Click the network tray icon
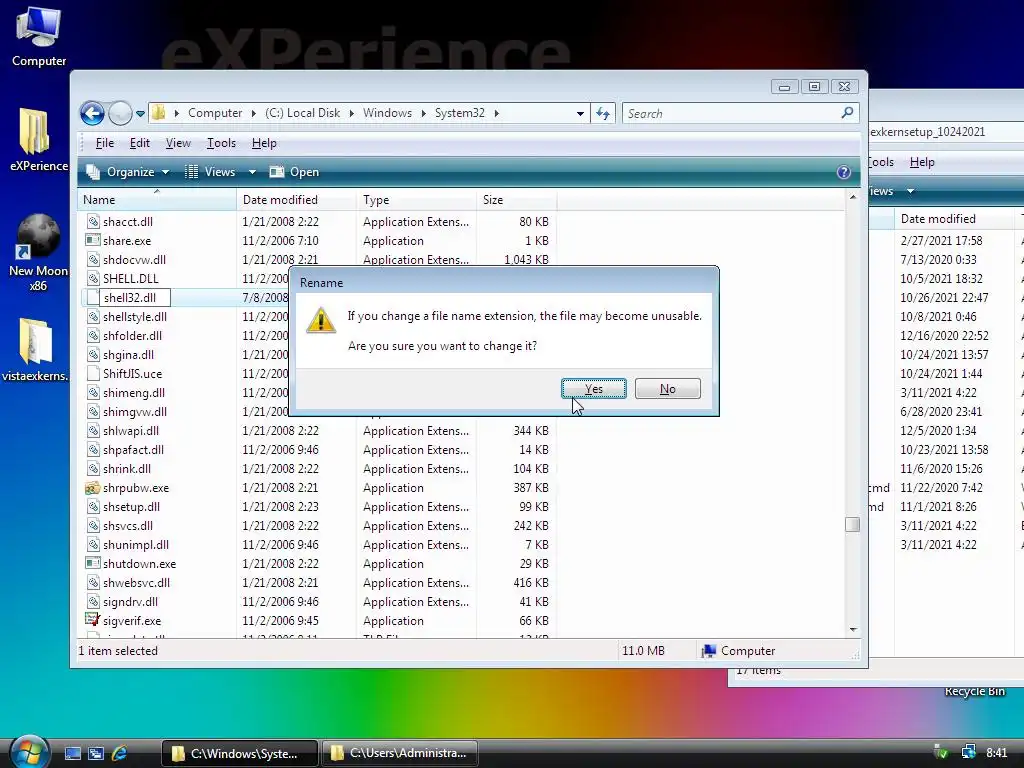Screen dimensions: 1024x768 [968, 752]
